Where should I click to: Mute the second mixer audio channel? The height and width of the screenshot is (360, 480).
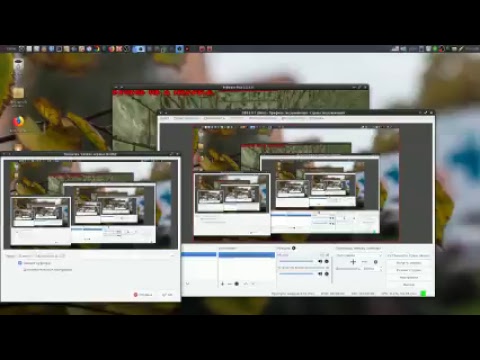pyautogui.click(x=320, y=274)
